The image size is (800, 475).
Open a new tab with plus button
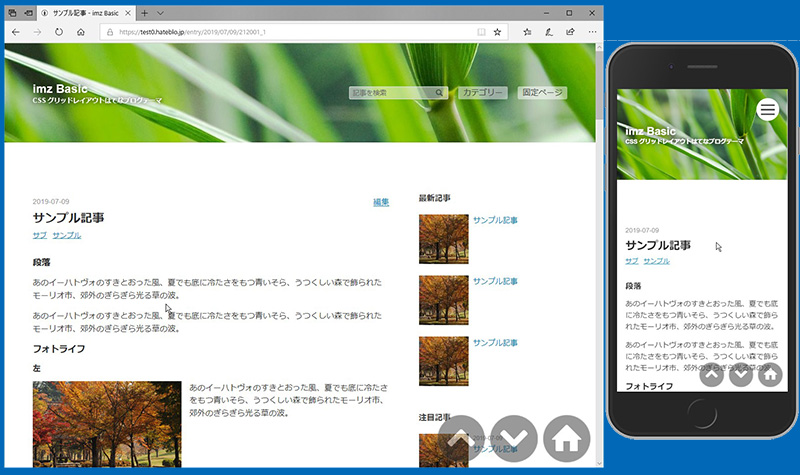point(144,13)
